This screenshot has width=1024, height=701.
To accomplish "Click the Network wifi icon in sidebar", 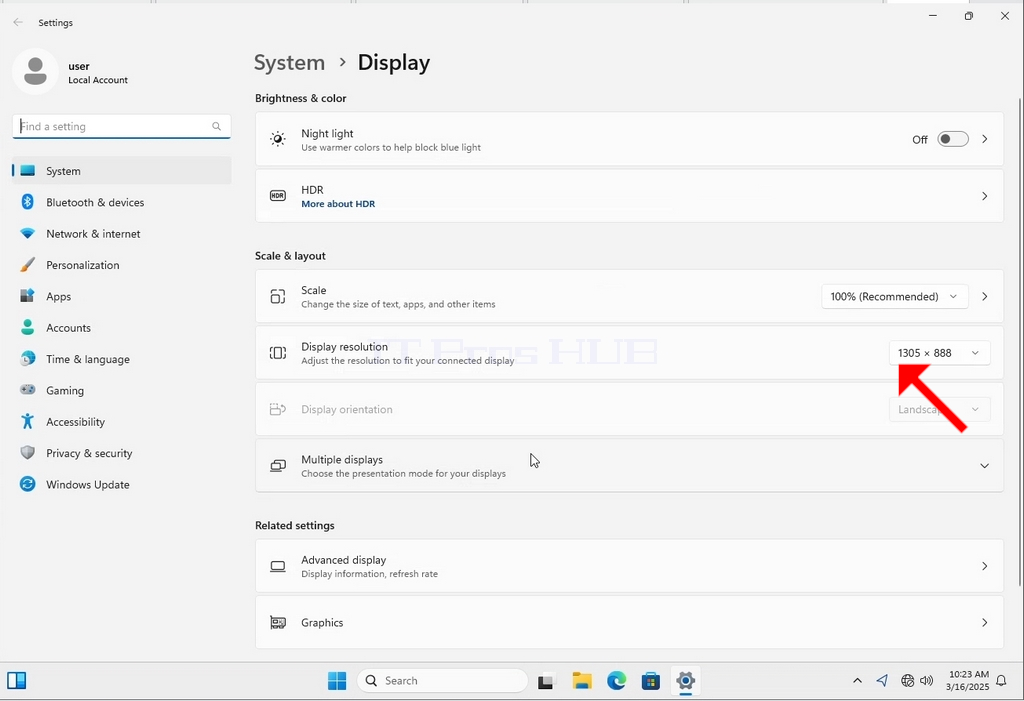I will tap(27, 233).
